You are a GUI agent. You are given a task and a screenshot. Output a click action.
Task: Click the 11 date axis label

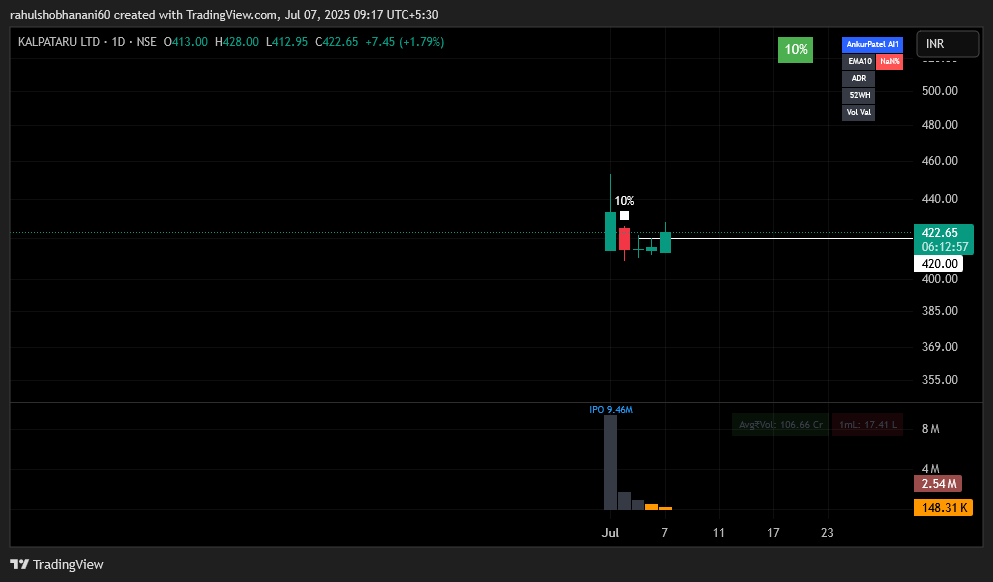click(719, 533)
